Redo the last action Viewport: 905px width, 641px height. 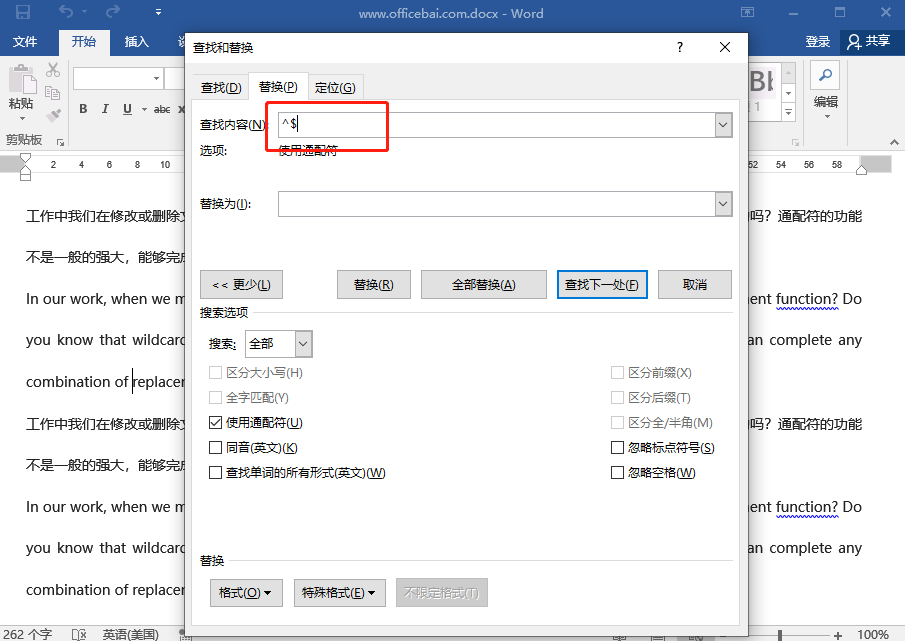[113, 12]
